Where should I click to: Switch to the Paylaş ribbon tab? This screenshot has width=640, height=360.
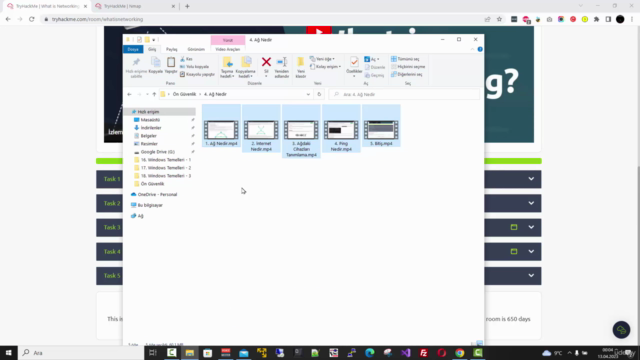tap(171, 49)
